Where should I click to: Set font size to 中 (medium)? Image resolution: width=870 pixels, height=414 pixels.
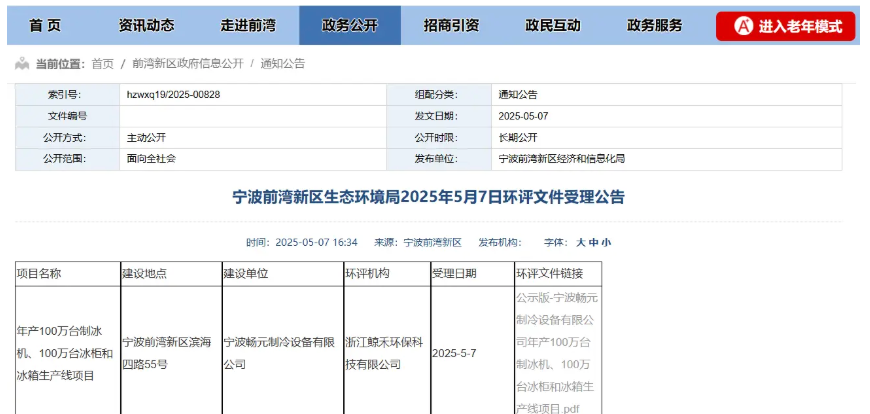coord(593,243)
